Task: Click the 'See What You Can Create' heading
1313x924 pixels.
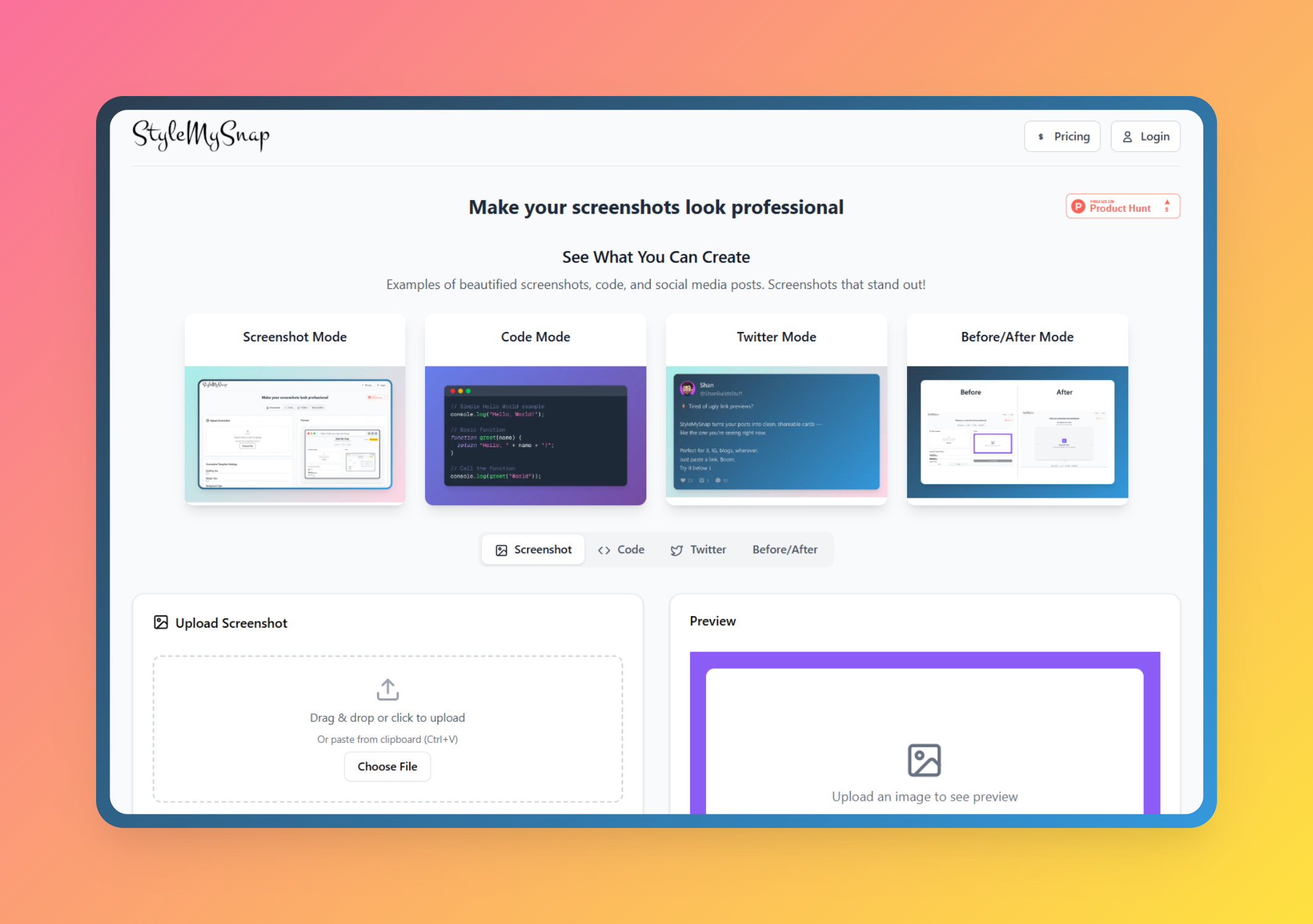Action: click(656, 257)
